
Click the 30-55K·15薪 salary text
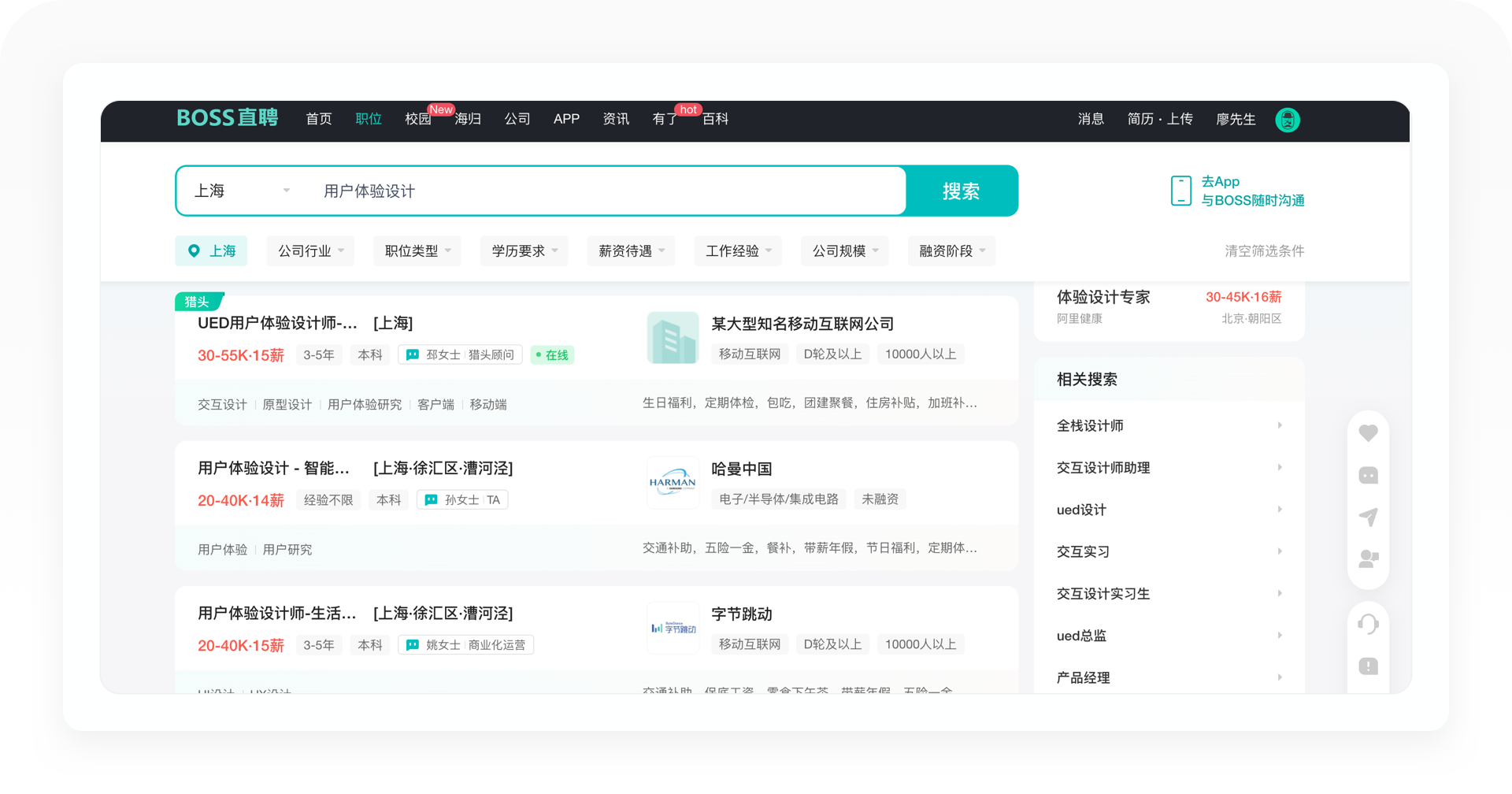pyautogui.click(x=241, y=355)
